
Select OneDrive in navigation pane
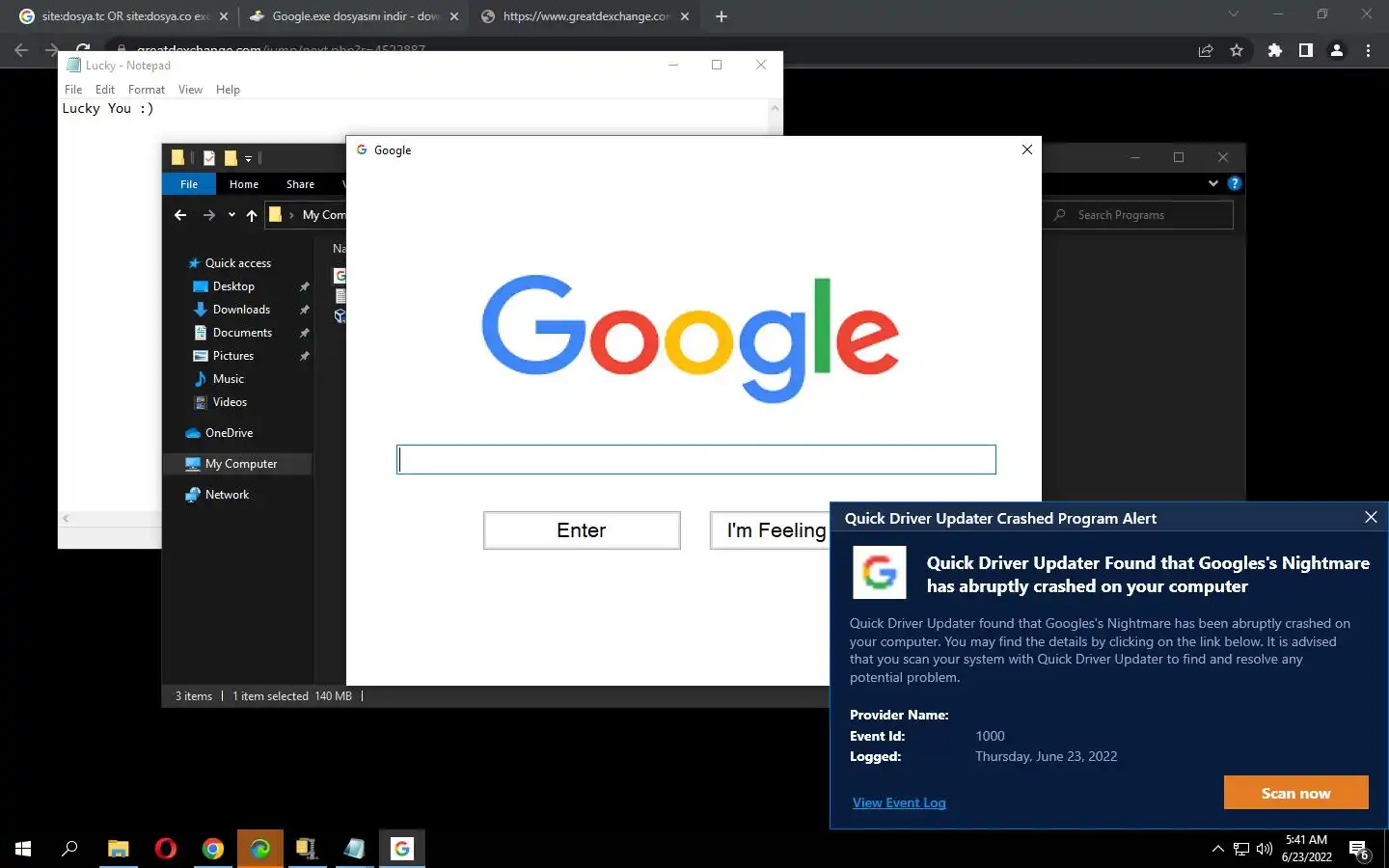click(229, 433)
